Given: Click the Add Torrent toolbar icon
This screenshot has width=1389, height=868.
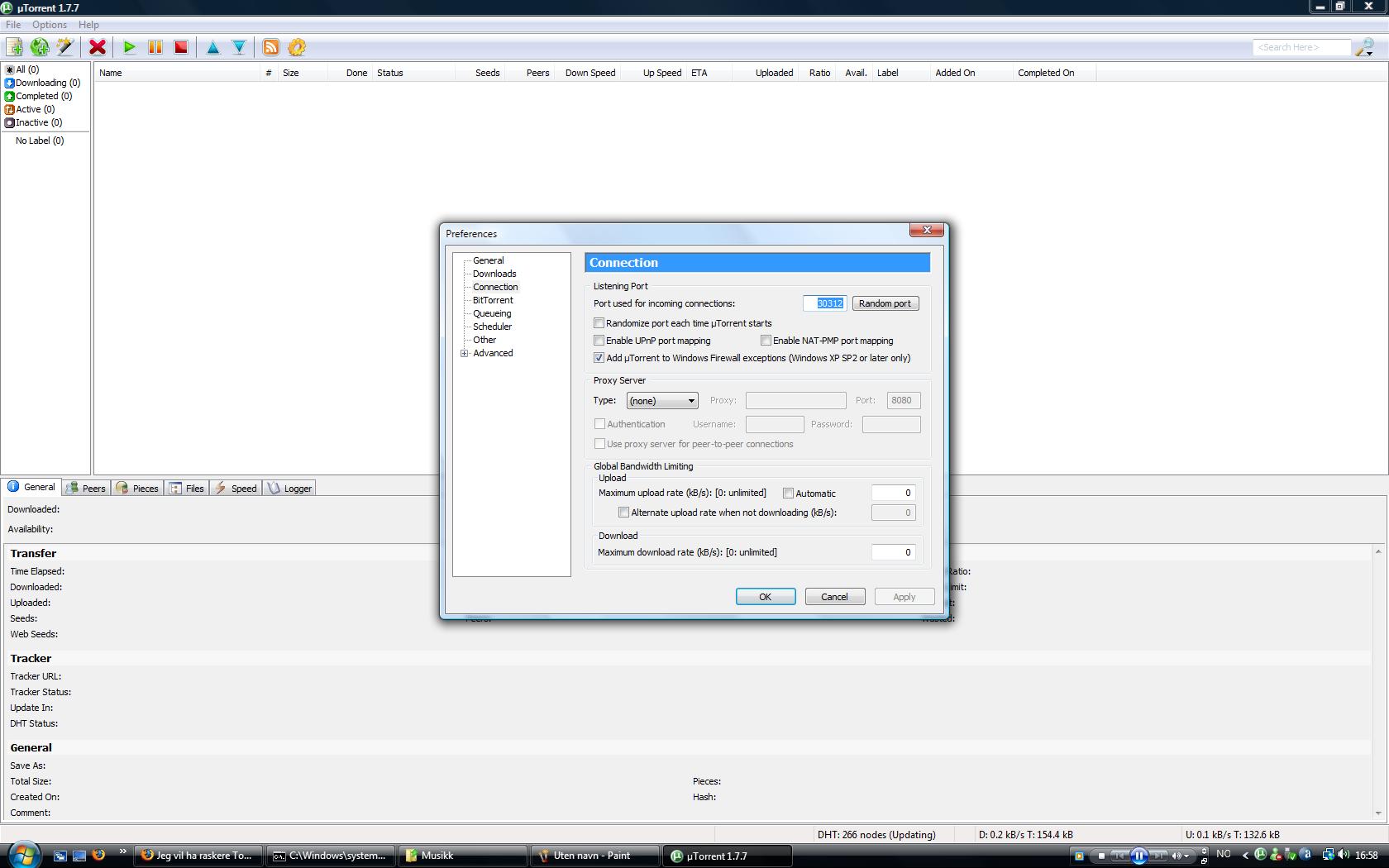Looking at the screenshot, I should click(15, 47).
